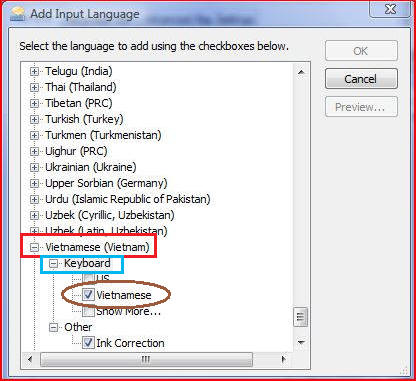Select the Vietnamese (Vietnam) tree label
Screen dimensions: 418x381
pyautogui.click(x=97, y=247)
